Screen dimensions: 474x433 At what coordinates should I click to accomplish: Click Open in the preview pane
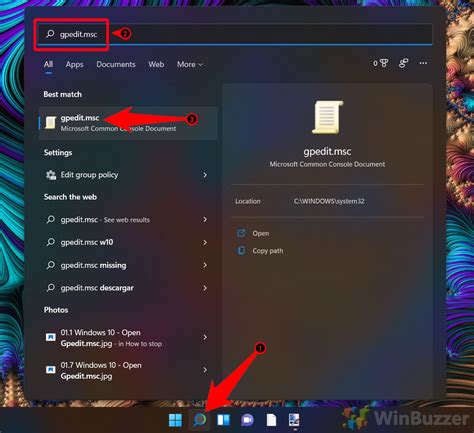[x=261, y=233]
